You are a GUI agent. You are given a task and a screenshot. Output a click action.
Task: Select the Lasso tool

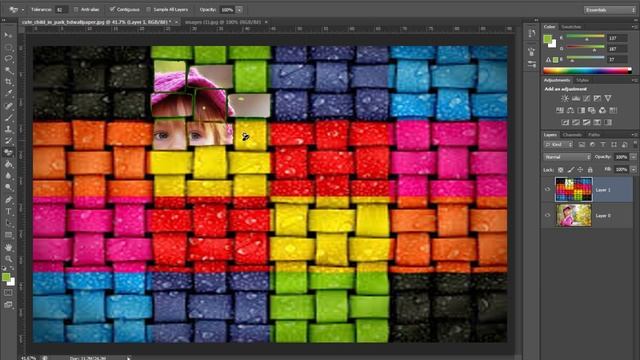(8, 59)
